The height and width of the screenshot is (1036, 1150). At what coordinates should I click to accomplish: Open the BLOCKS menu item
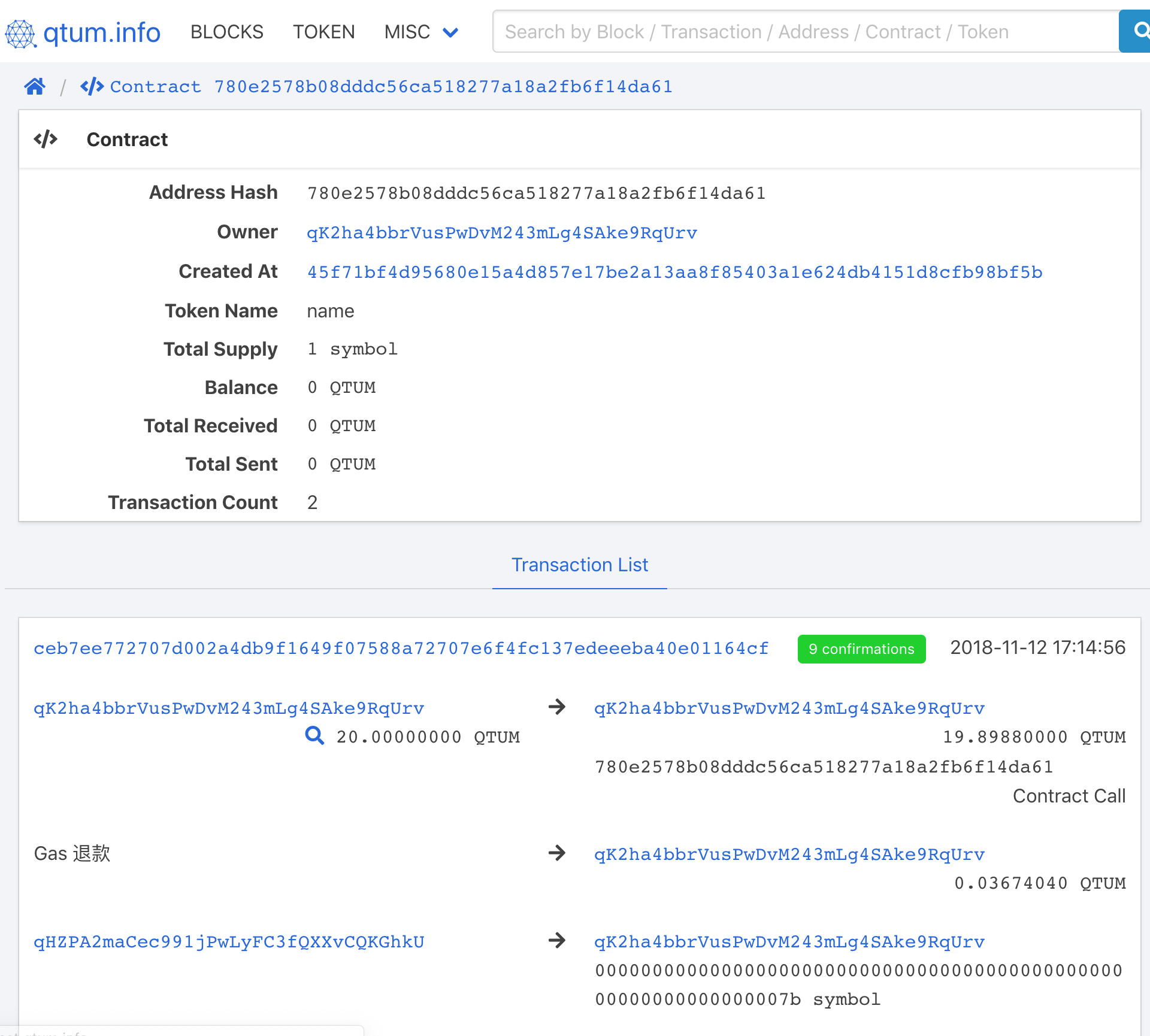coord(226,32)
